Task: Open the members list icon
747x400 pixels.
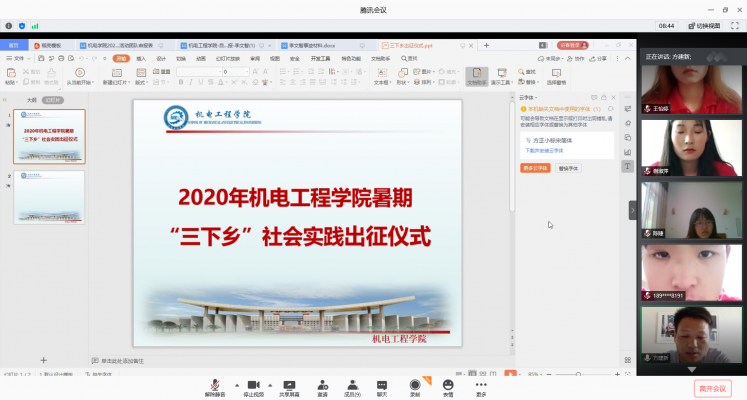Action: pyautogui.click(x=352, y=385)
